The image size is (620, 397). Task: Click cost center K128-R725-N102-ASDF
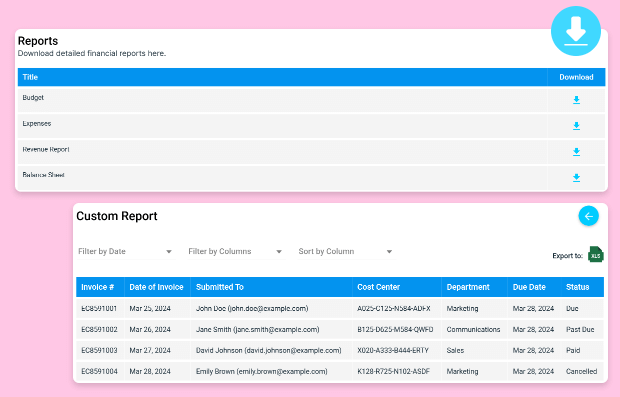tap(393, 371)
